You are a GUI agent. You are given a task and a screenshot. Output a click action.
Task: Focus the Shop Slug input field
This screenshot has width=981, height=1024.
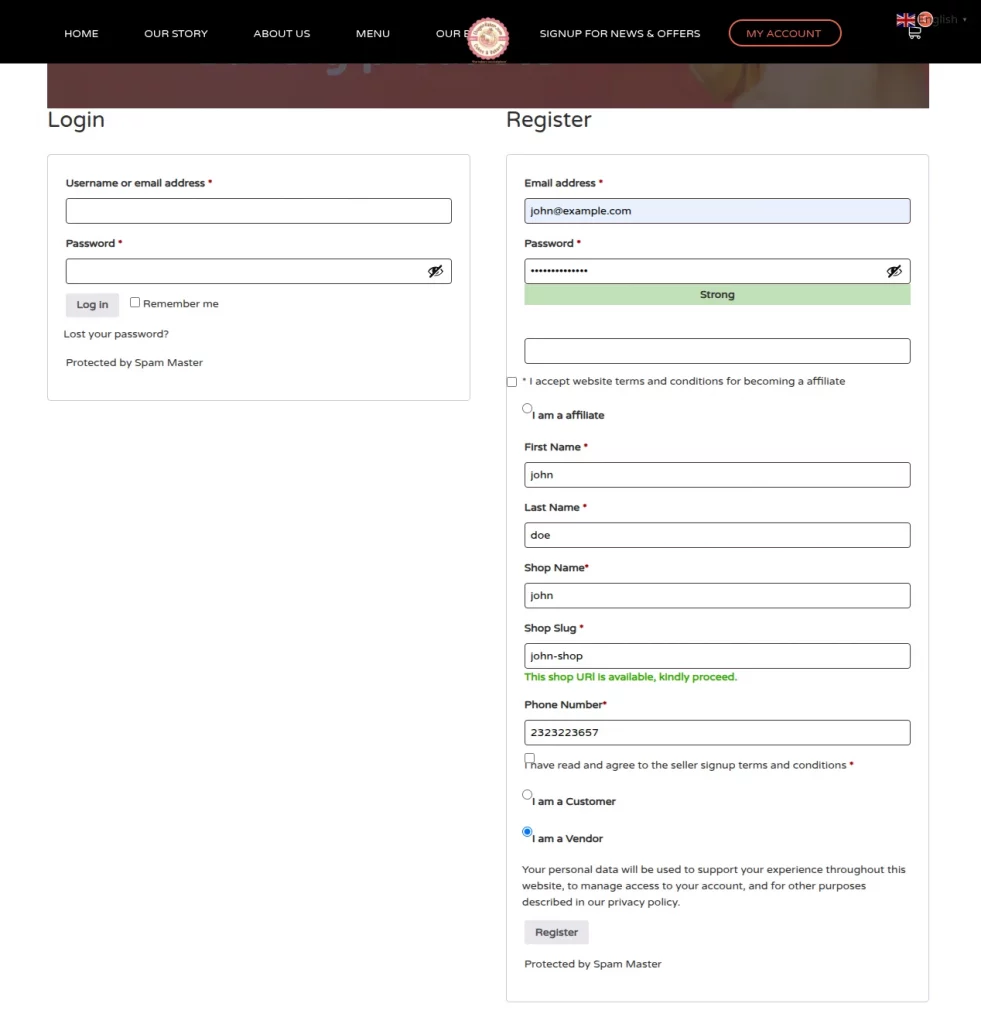717,656
